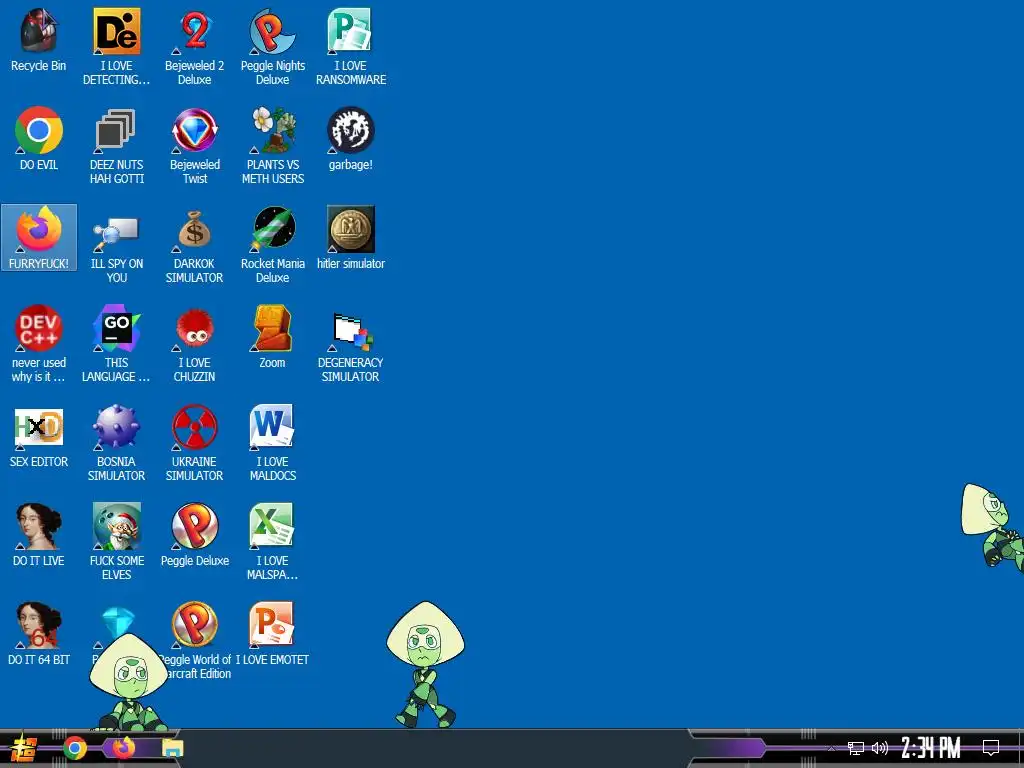Open File Explorer from the taskbar
This screenshot has width=1024, height=768.
(x=173, y=748)
